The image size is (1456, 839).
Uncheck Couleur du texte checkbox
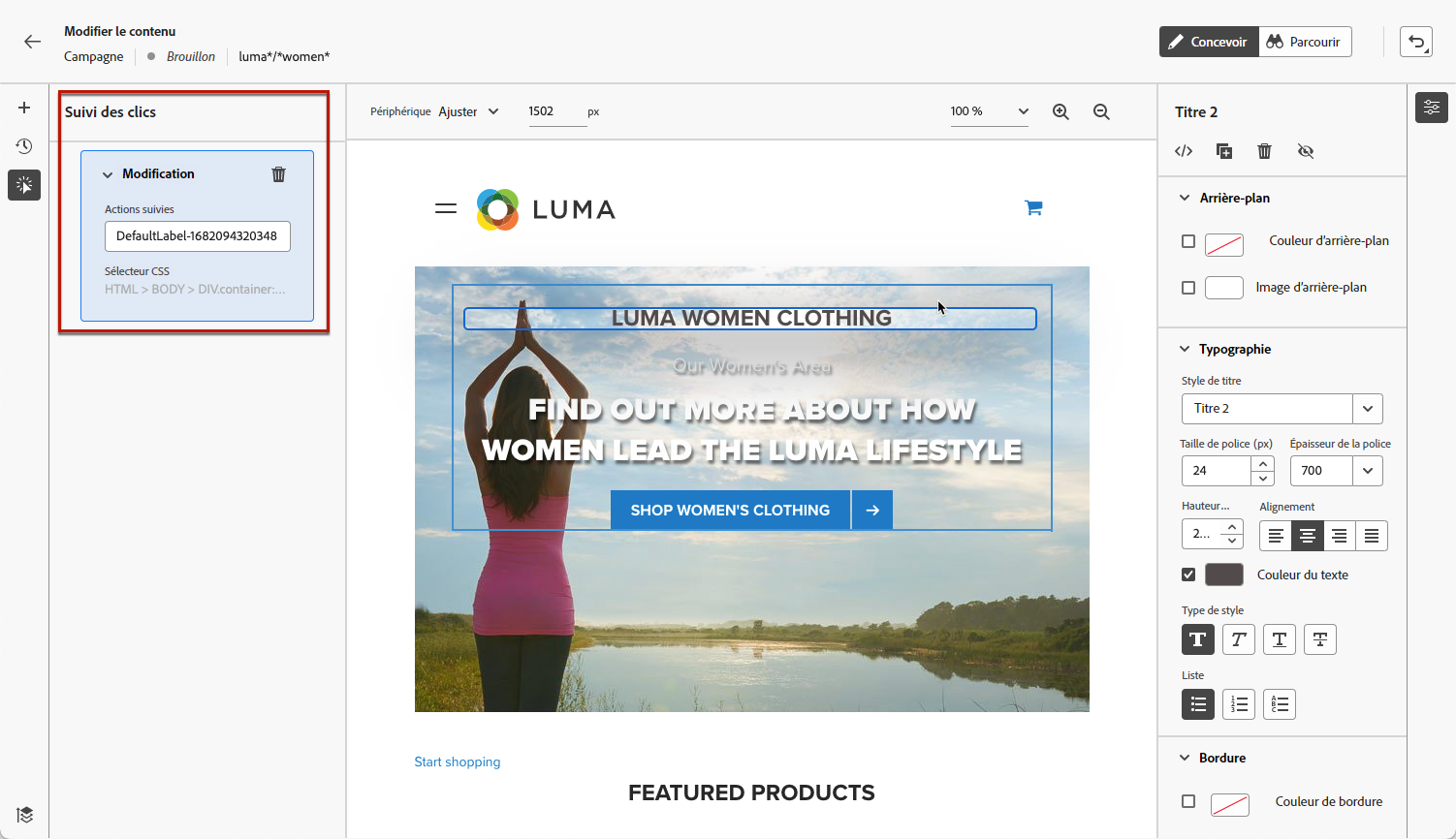pyautogui.click(x=1188, y=575)
